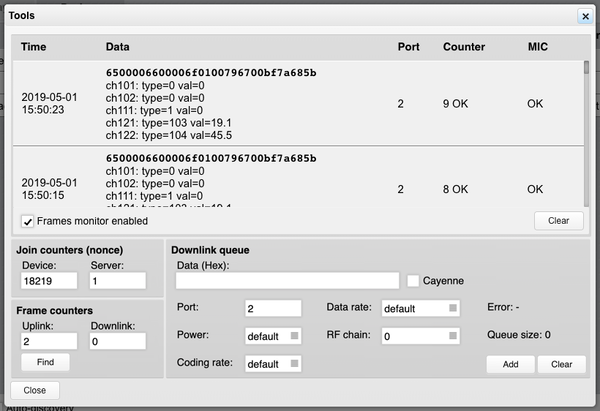Expand the Coding rate dropdown
This screenshot has width=600, height=411.
[273, 364]
